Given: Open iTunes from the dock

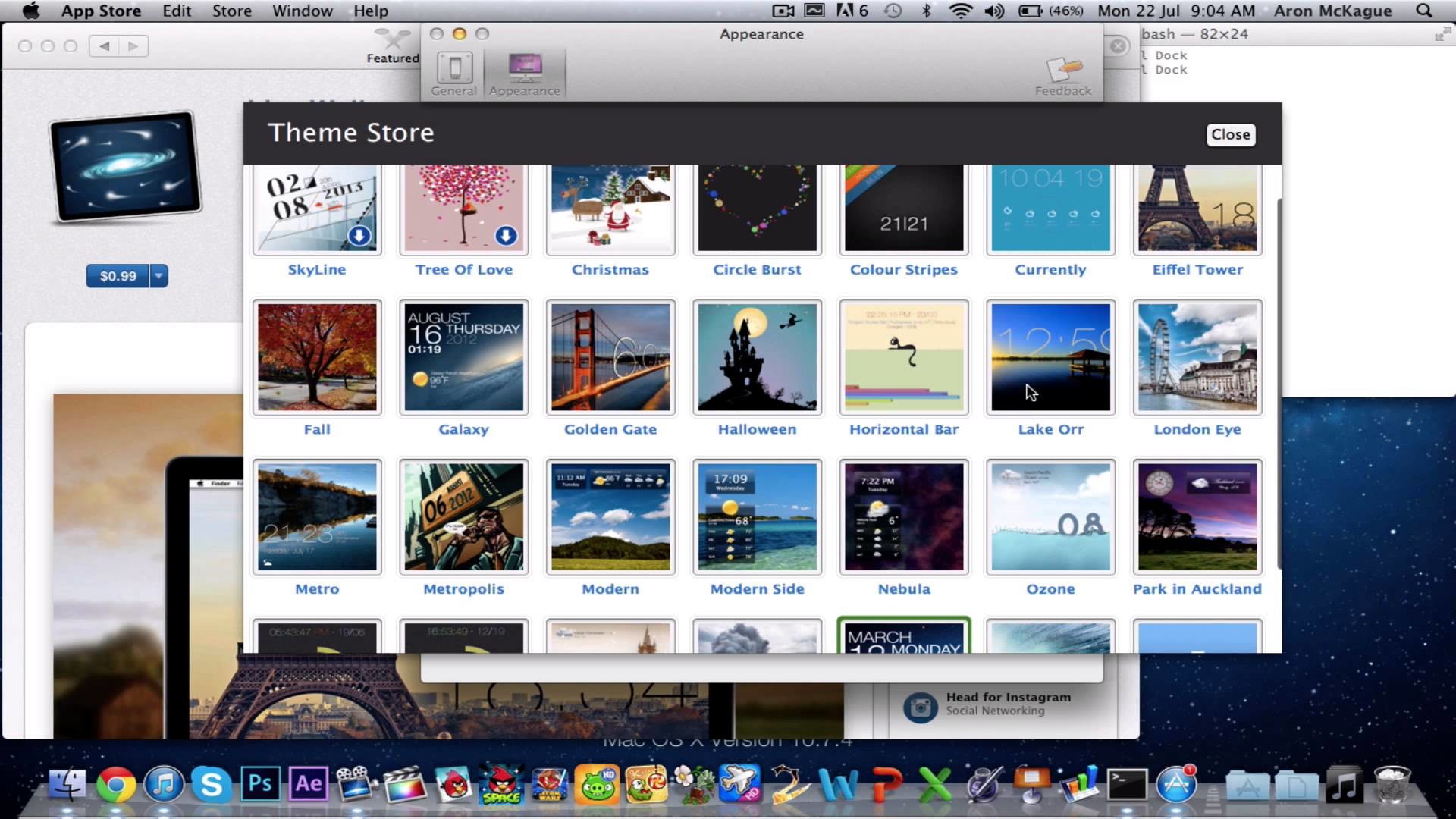Looking at the screenshot, I should (x=163, y=785).
